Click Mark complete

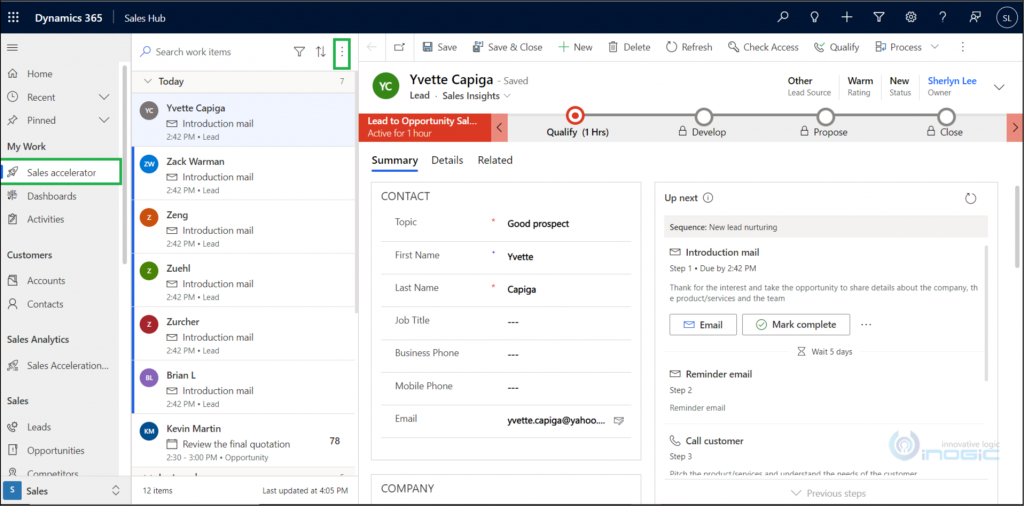coord(796,324)
